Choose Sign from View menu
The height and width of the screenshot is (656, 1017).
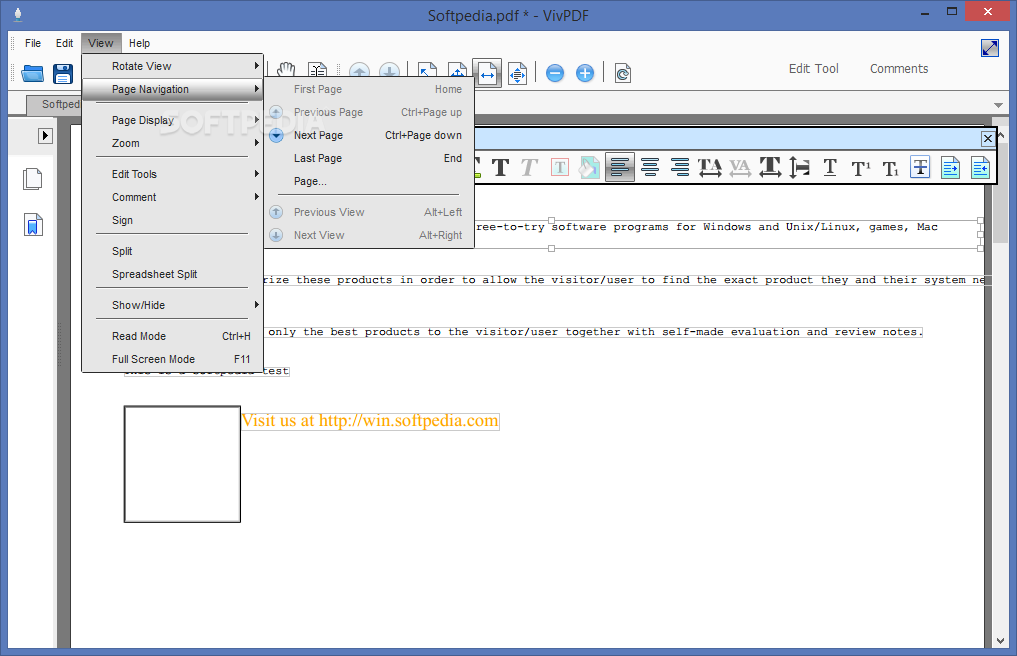[172, 220]
